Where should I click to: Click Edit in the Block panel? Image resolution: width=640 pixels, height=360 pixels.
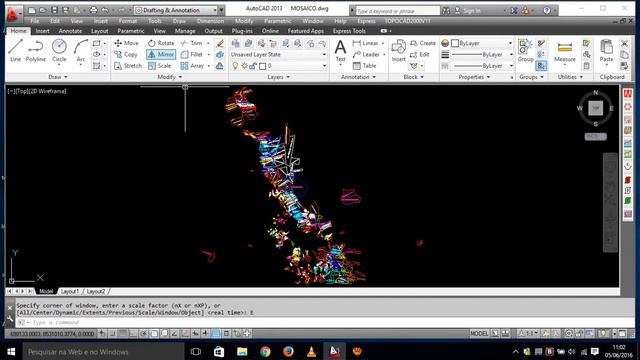point(420,54)
